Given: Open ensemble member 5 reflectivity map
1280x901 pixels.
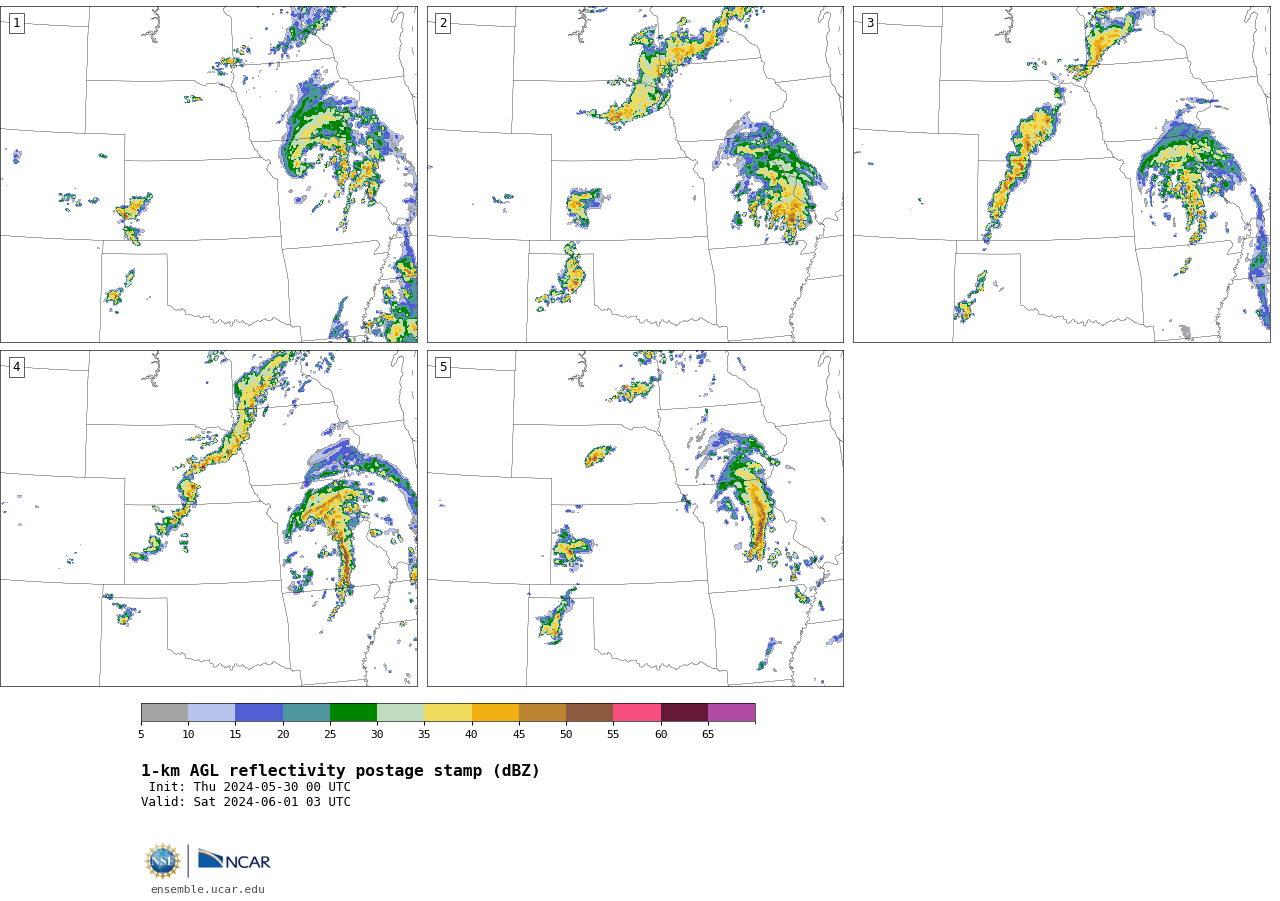Looking at the screenshot, I should click(x=635, y=518).
